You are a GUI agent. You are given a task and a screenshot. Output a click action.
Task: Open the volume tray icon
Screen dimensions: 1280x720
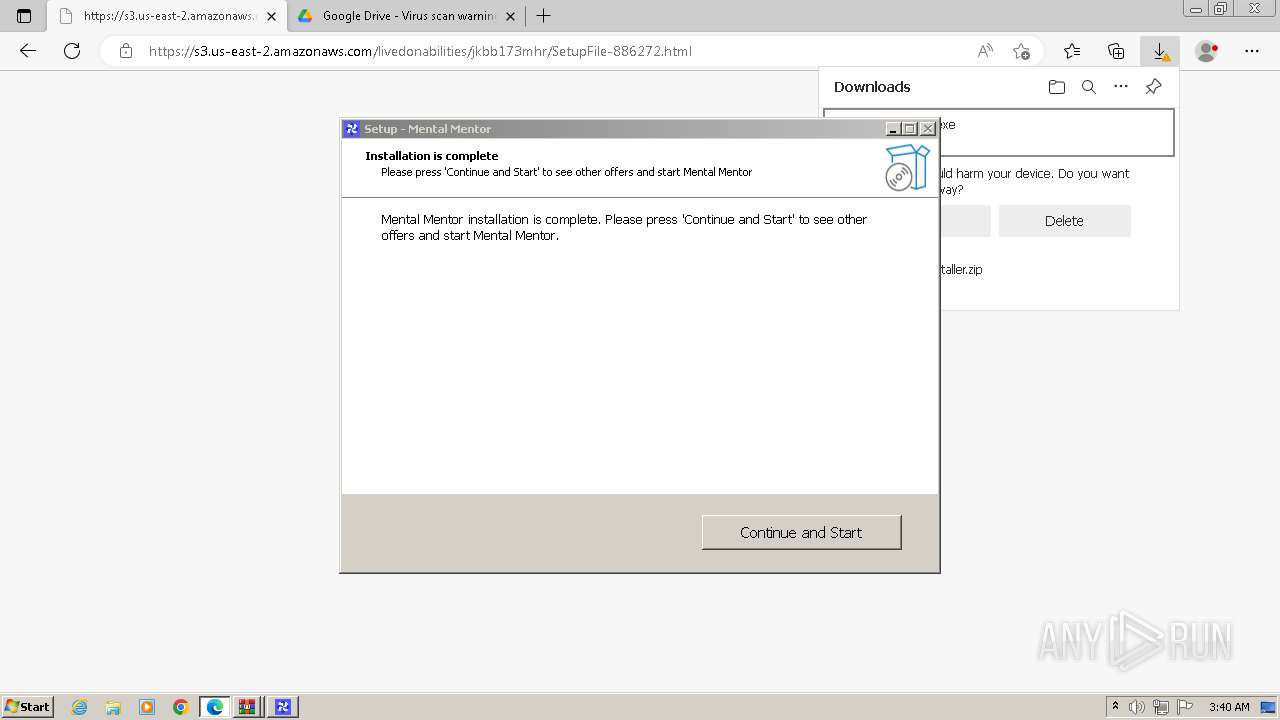1137,707
